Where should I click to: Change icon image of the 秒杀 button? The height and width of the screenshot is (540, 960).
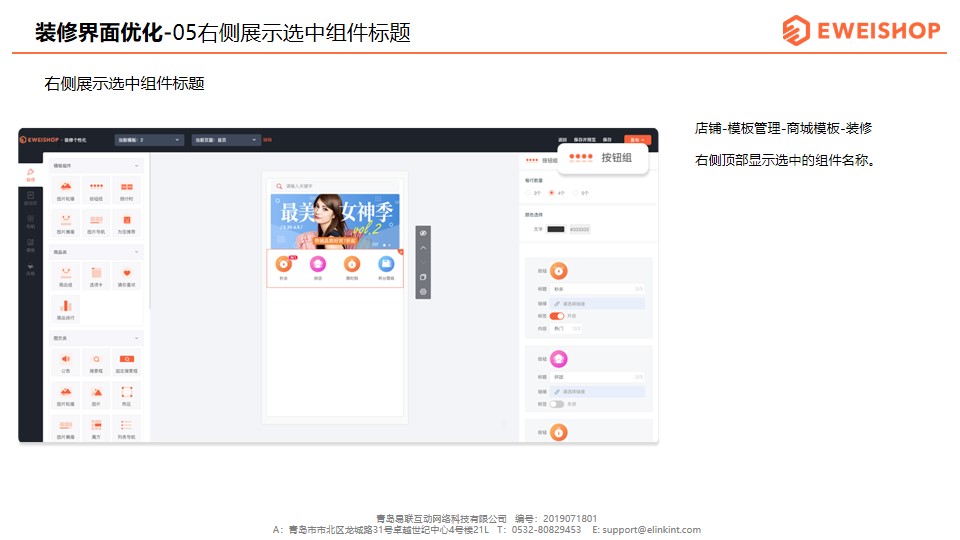click(x=558, y=271)
